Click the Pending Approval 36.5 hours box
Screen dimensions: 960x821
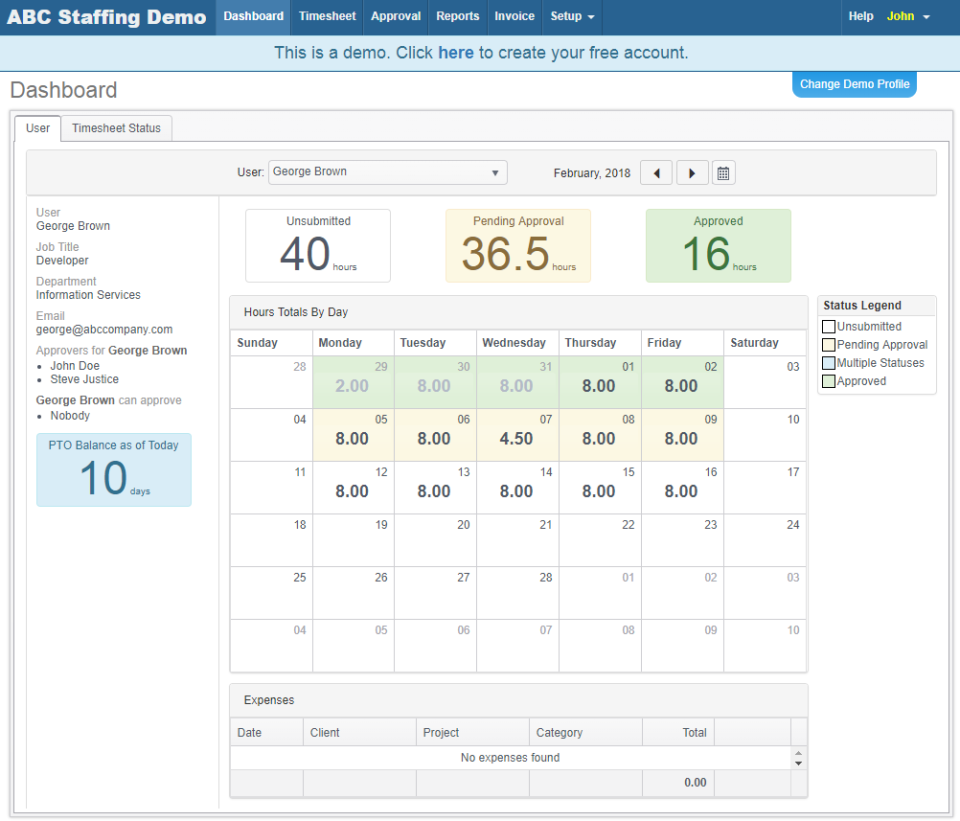518,245
